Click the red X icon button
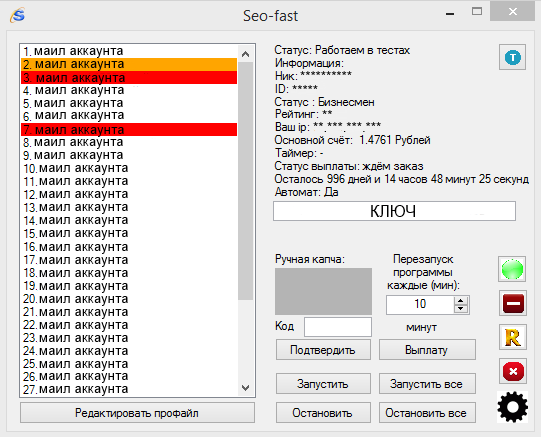The width and height of the screenshot is (541, 437). pyautogui.click(x=513, y=371)
